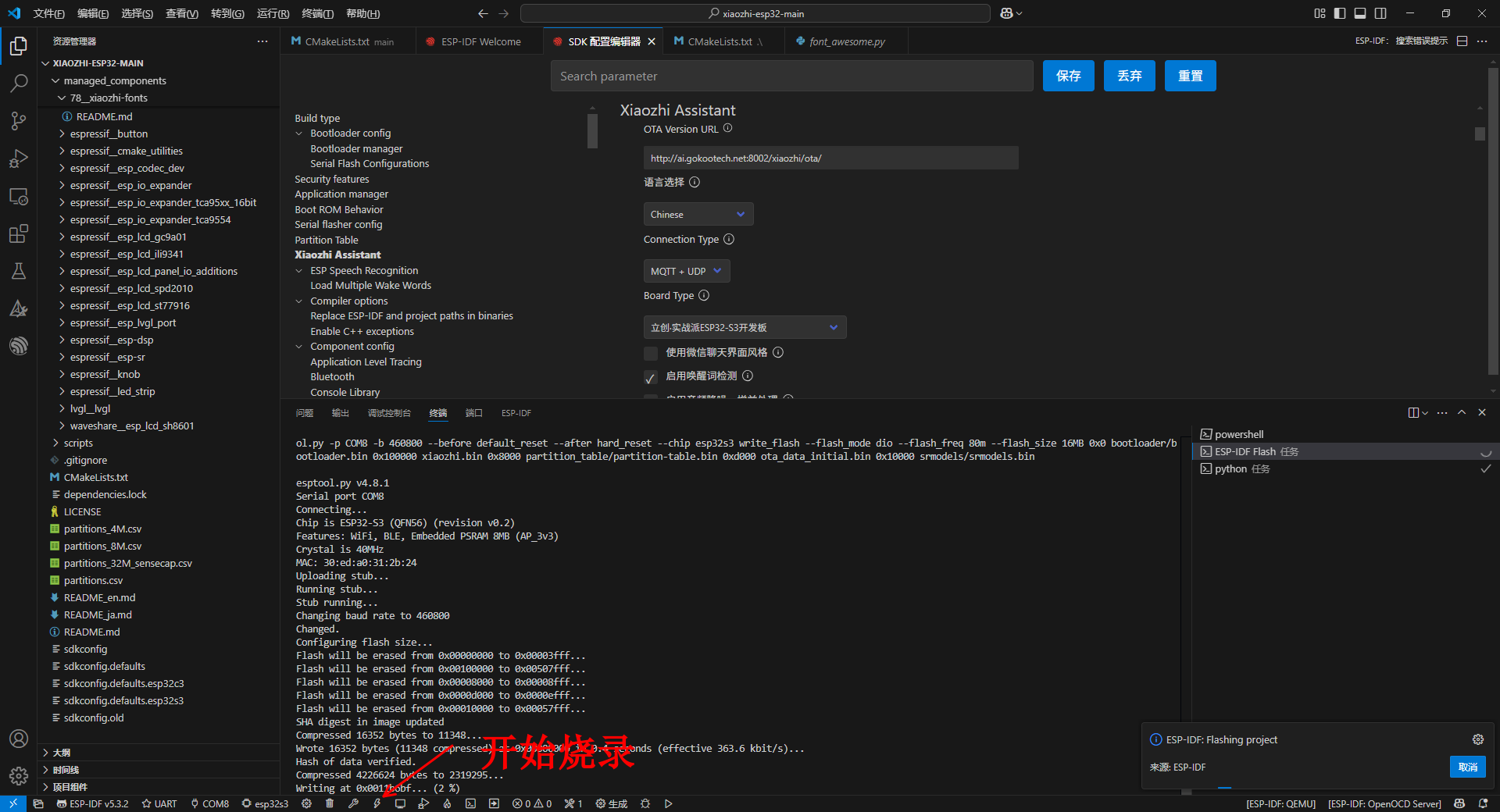Image resolution: width=1500 pixels, height=812 pixels.
Task: Click the launch play icon in status bar
Action: coord(669,803)
